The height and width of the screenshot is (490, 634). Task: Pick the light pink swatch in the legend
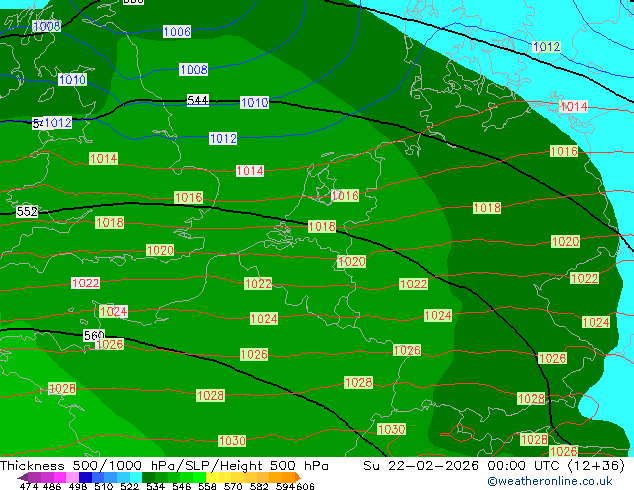(x=72, y=477)
